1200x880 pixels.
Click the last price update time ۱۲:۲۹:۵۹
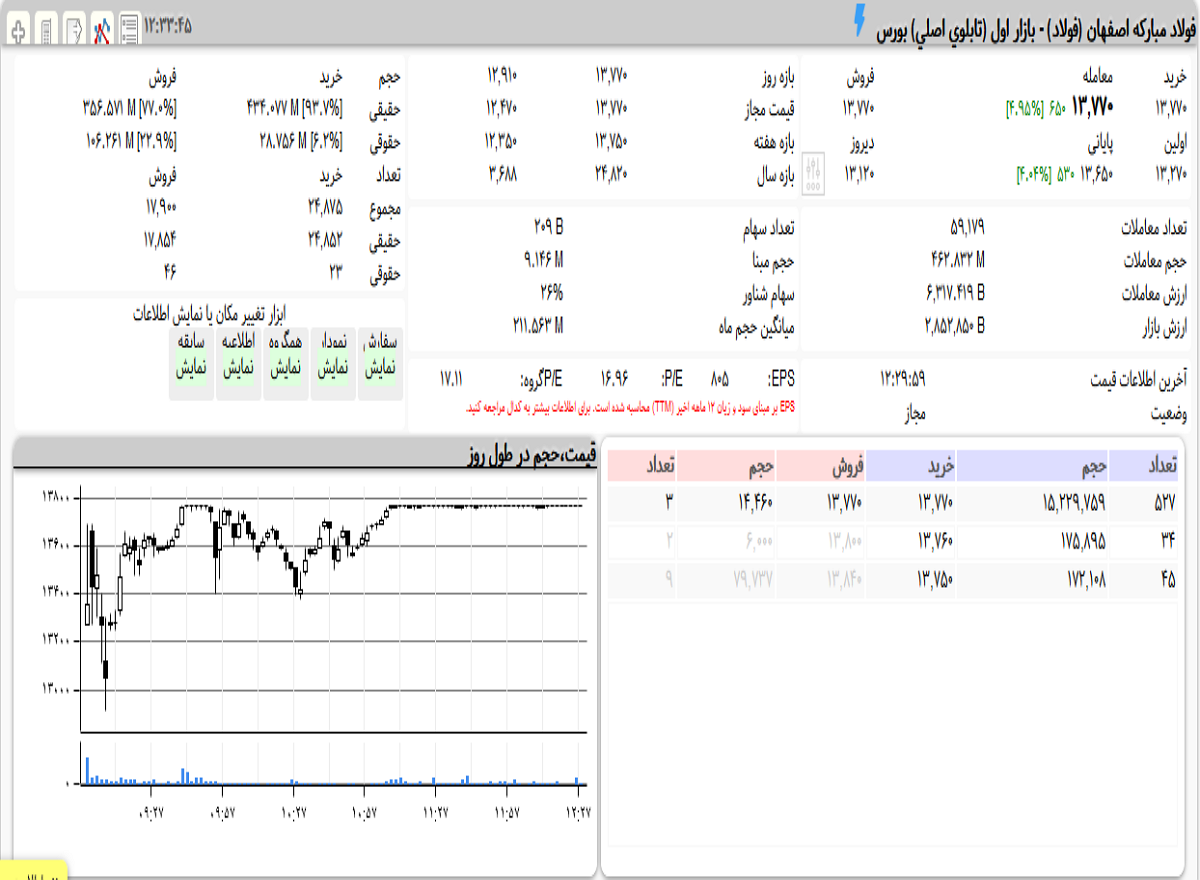[903, 379]
